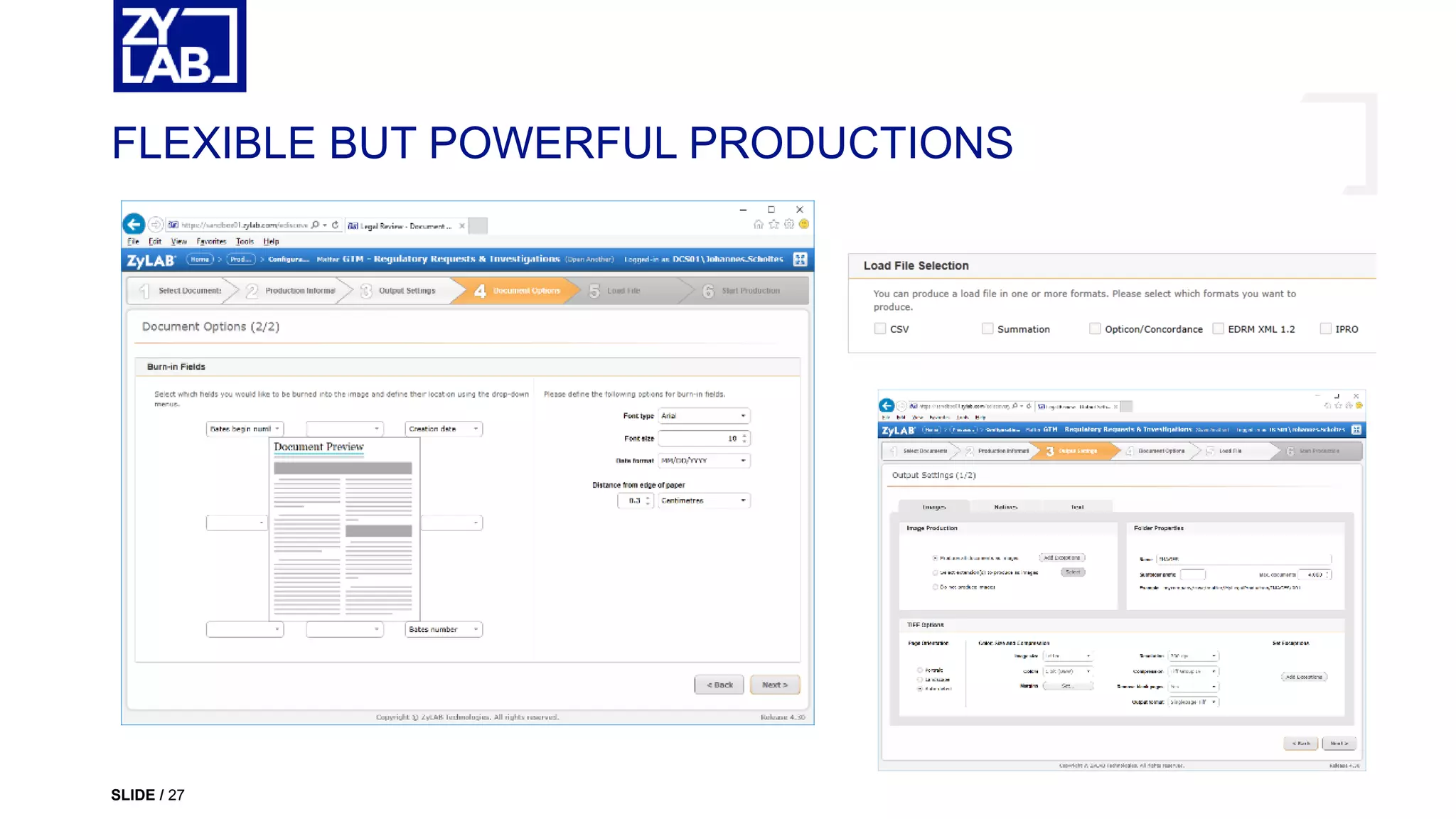Click the Next button
This screenshot has width=1456, height=819.
click(774, 685)
